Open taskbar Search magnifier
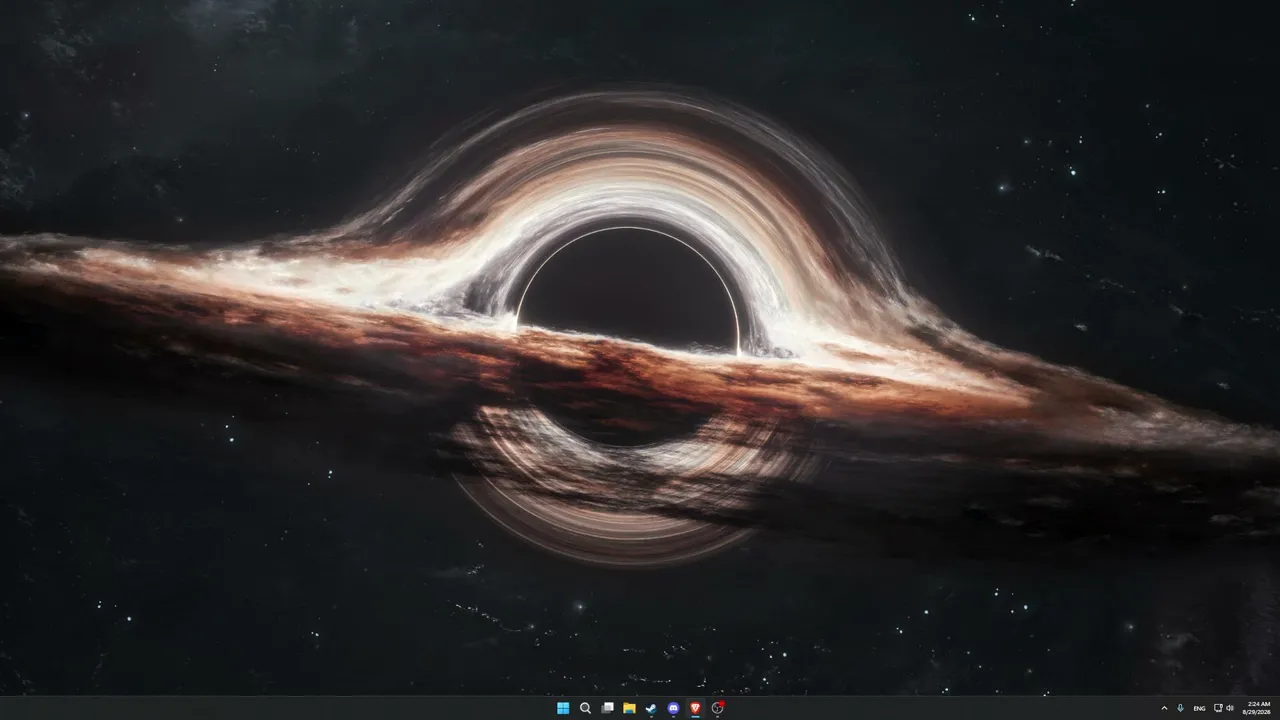1280x720 pixels. pos(585,708)
